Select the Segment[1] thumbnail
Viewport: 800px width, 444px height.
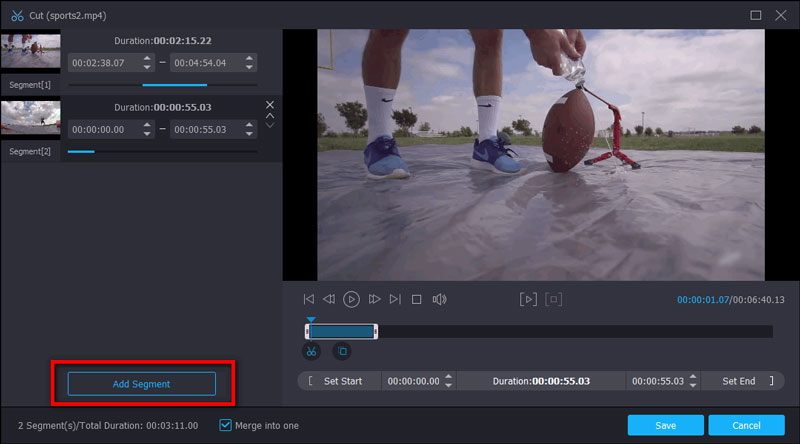point(30,52)
